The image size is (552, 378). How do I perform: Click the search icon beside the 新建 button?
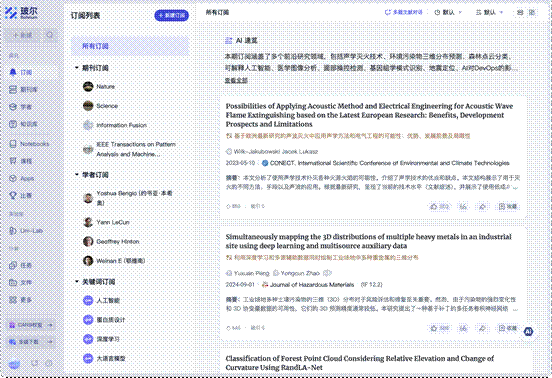click(x=50, y=35)
